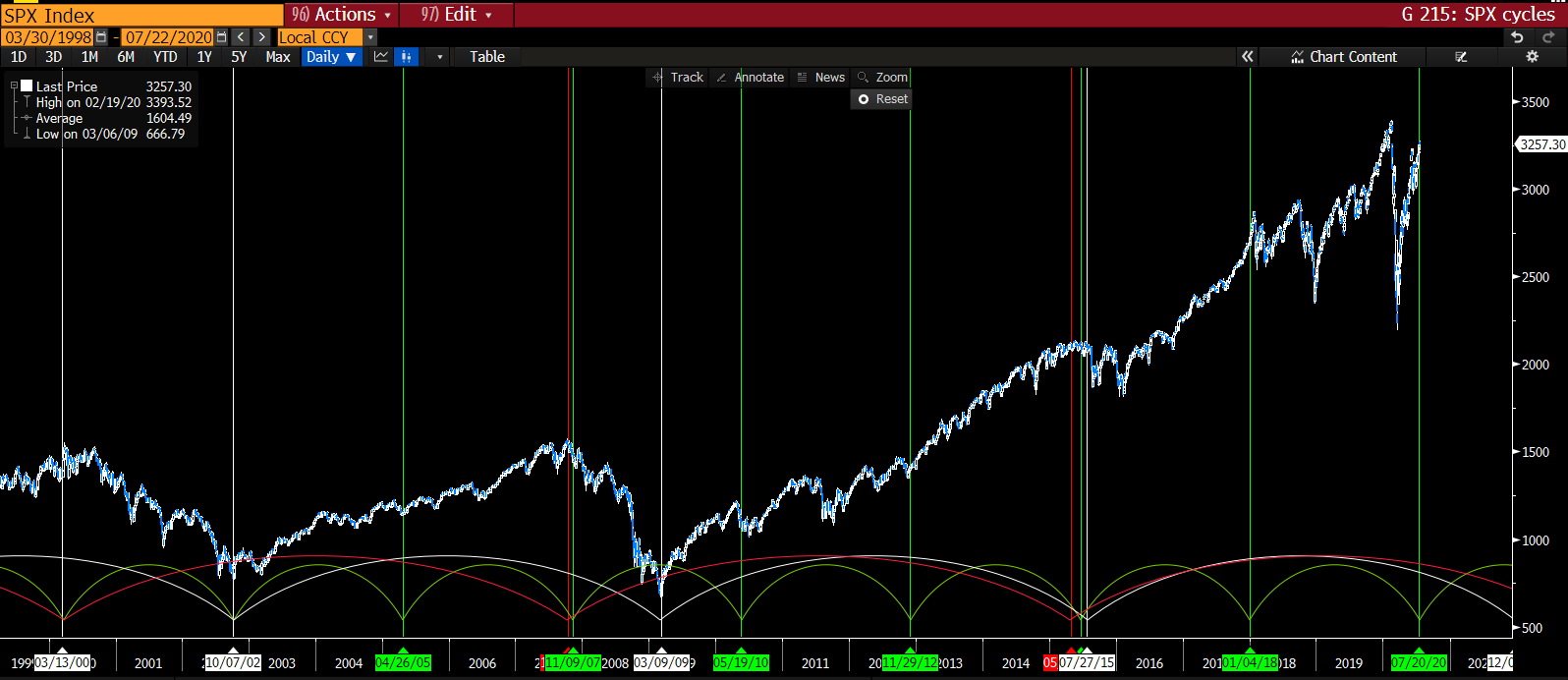Screen dimensions: 1568x680
Task: Select the 01/04/18 cycle date marker
Action: click(1251, 663)
